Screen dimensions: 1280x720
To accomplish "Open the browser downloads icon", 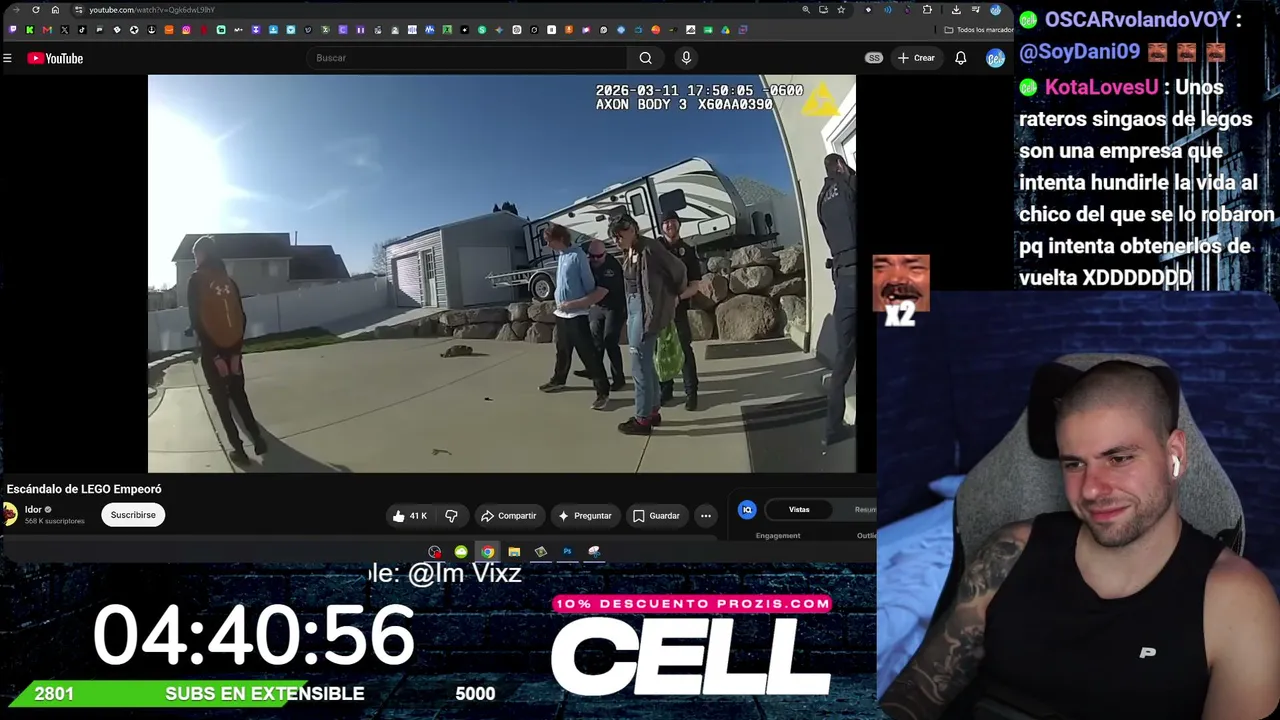I will (956, 10).
